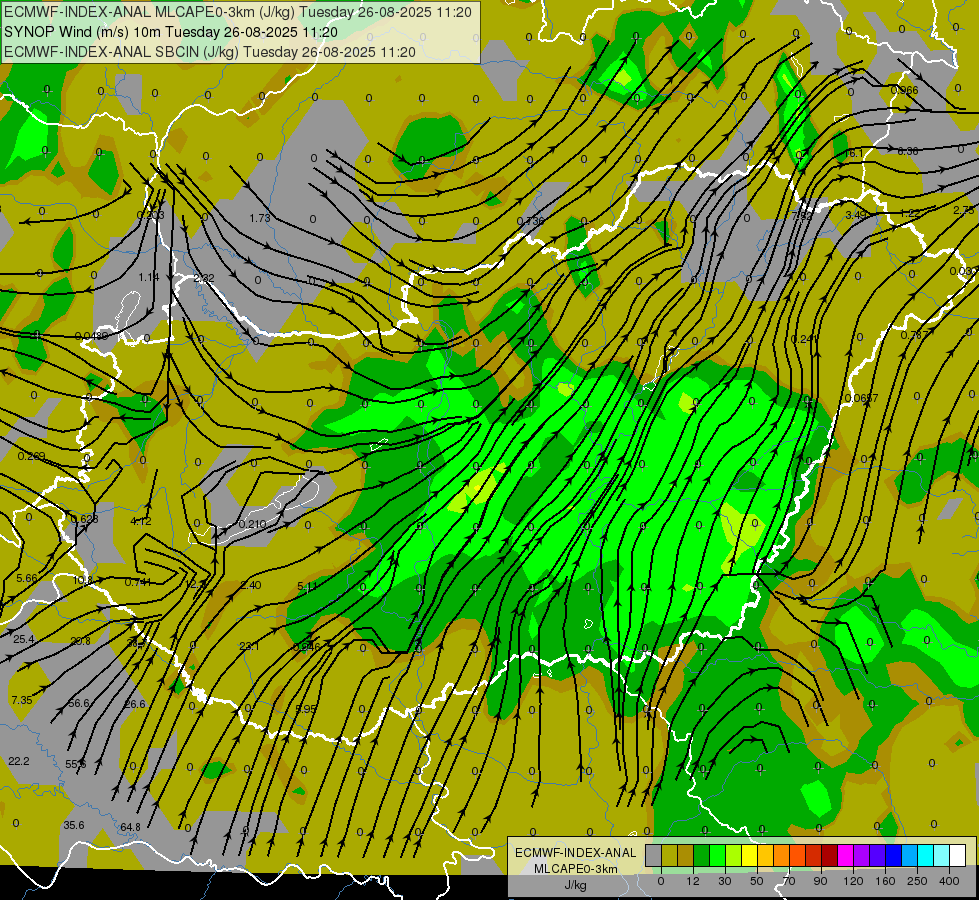Click the 0.628 value on the map

(x=84, y=519)
